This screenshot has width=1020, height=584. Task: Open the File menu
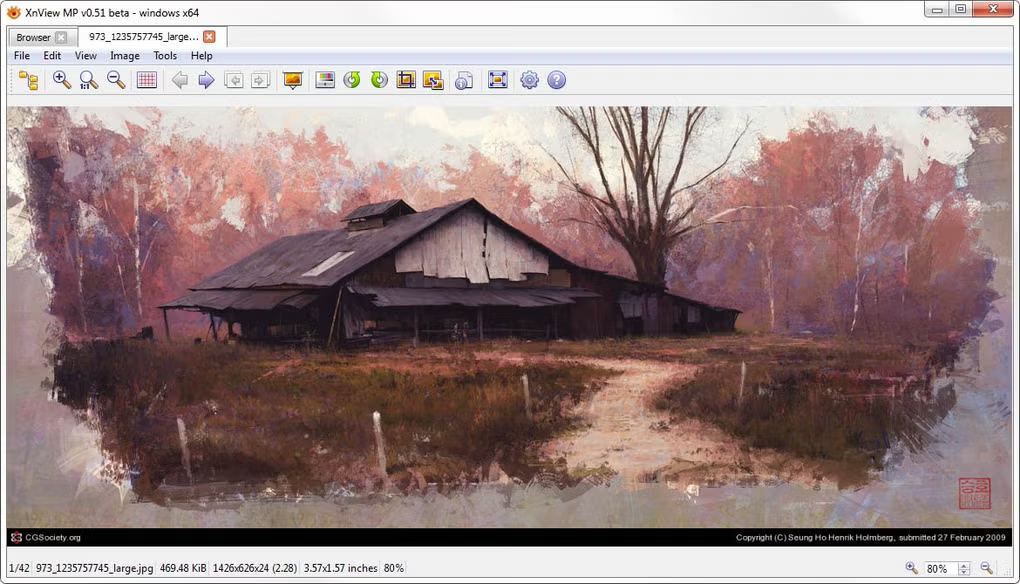(22, 56)
